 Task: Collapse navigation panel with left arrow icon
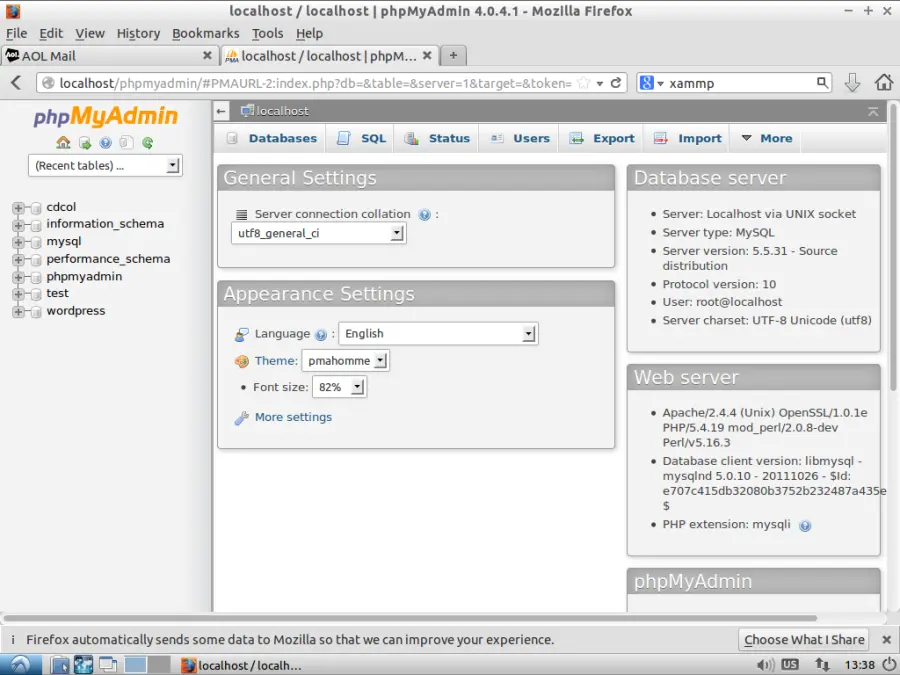point(222,111)
